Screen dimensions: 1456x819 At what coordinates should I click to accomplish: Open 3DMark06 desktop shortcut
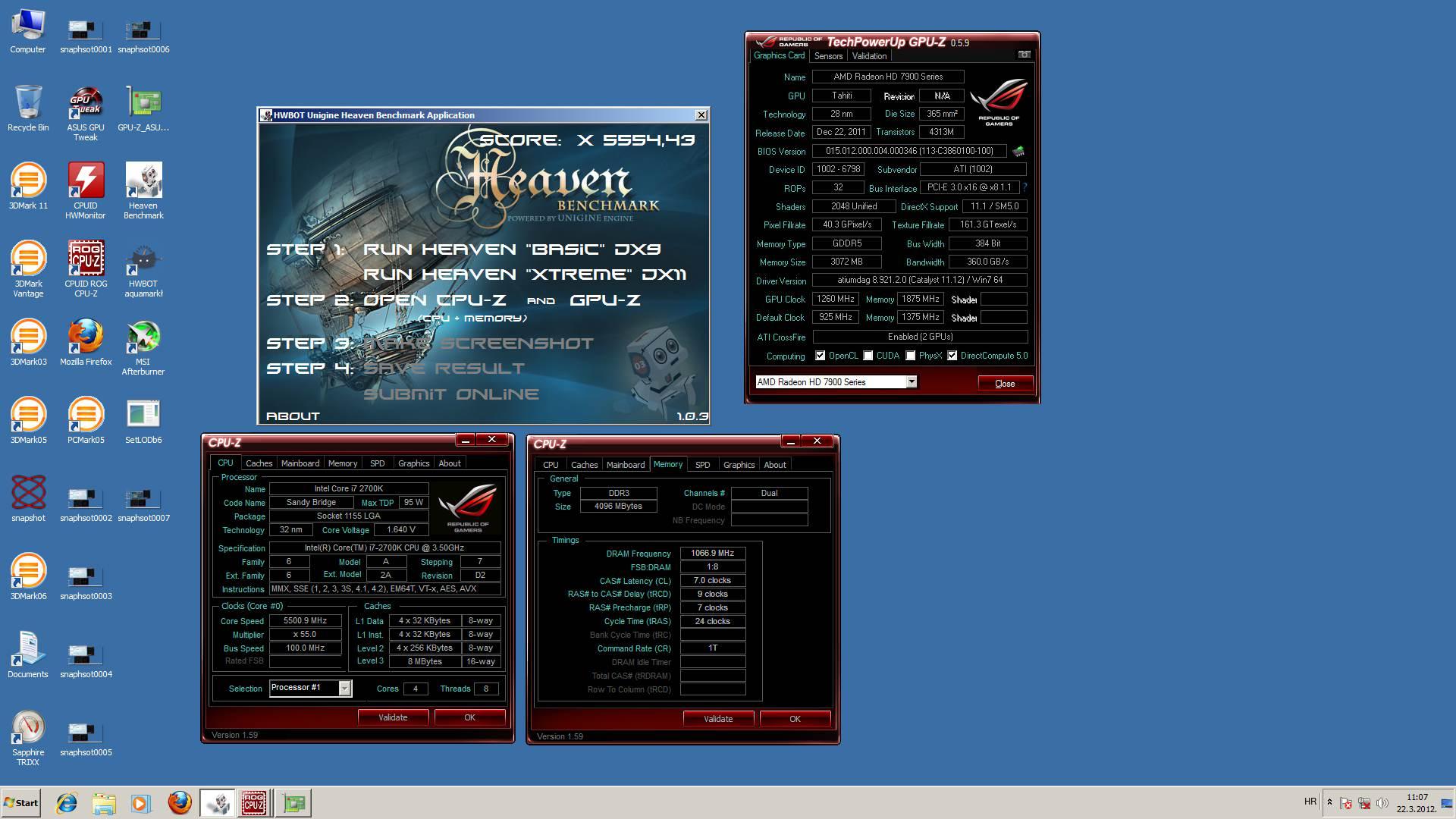pyautogui.click(x=28, y=578)
